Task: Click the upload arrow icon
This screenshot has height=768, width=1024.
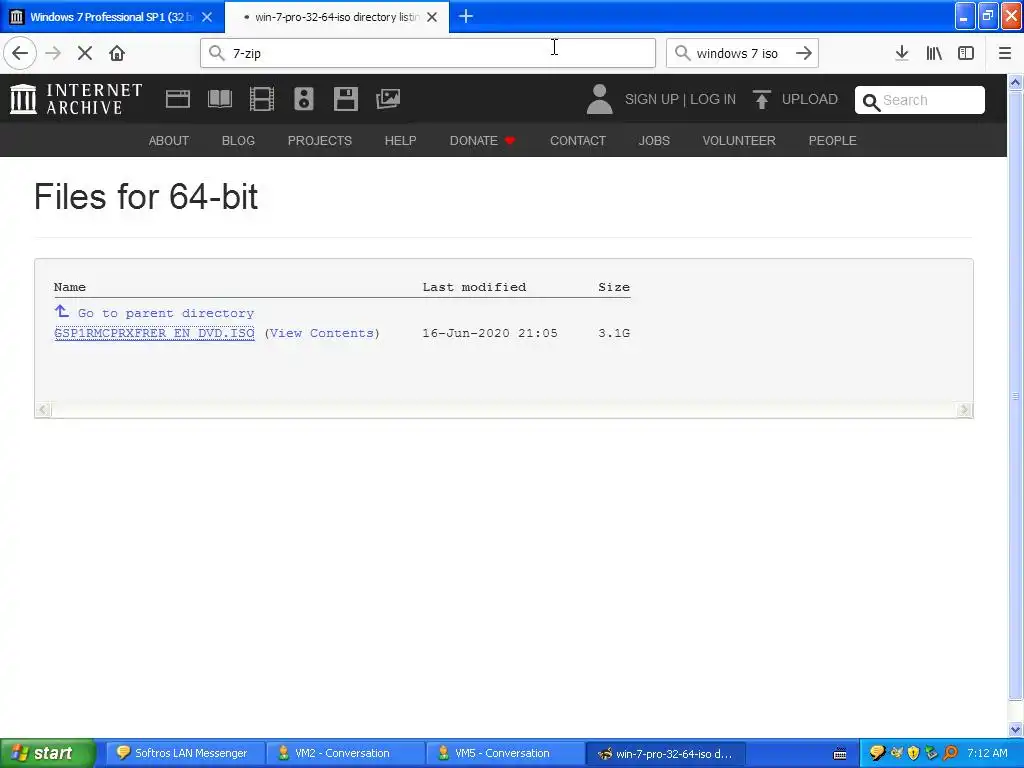Action: pos(761,99)
